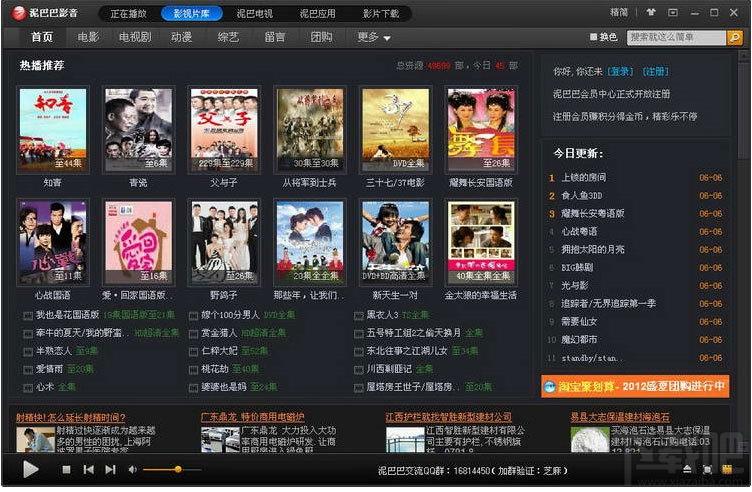Start playback with the Play button
Screen dimensions: 752x492
[30, 469]
